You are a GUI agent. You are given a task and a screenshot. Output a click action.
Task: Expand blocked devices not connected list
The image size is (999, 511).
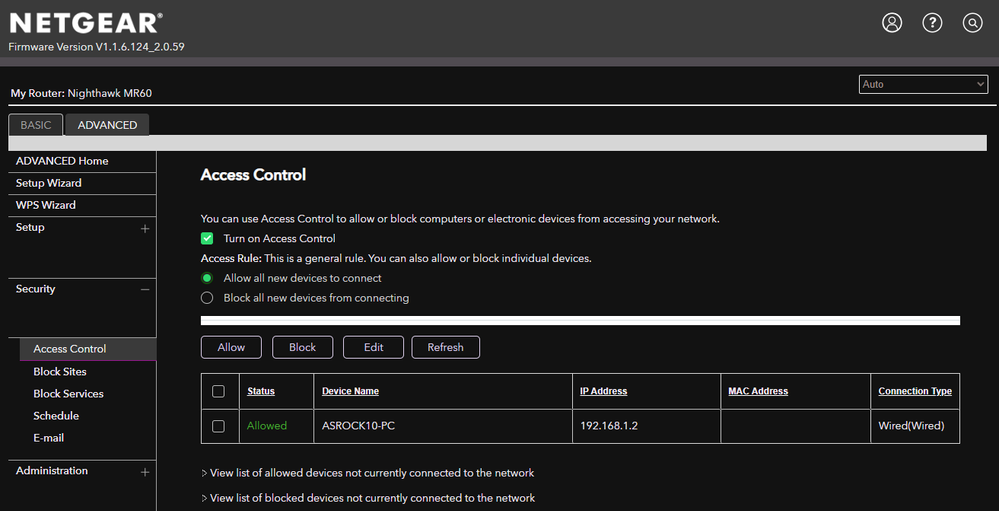(x=368, y=498)
